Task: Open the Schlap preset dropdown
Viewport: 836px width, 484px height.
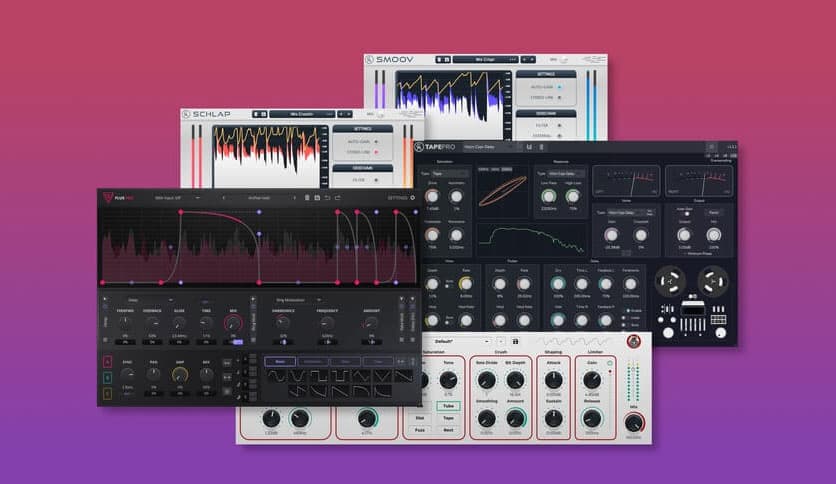Action: [x=302, y=114]
